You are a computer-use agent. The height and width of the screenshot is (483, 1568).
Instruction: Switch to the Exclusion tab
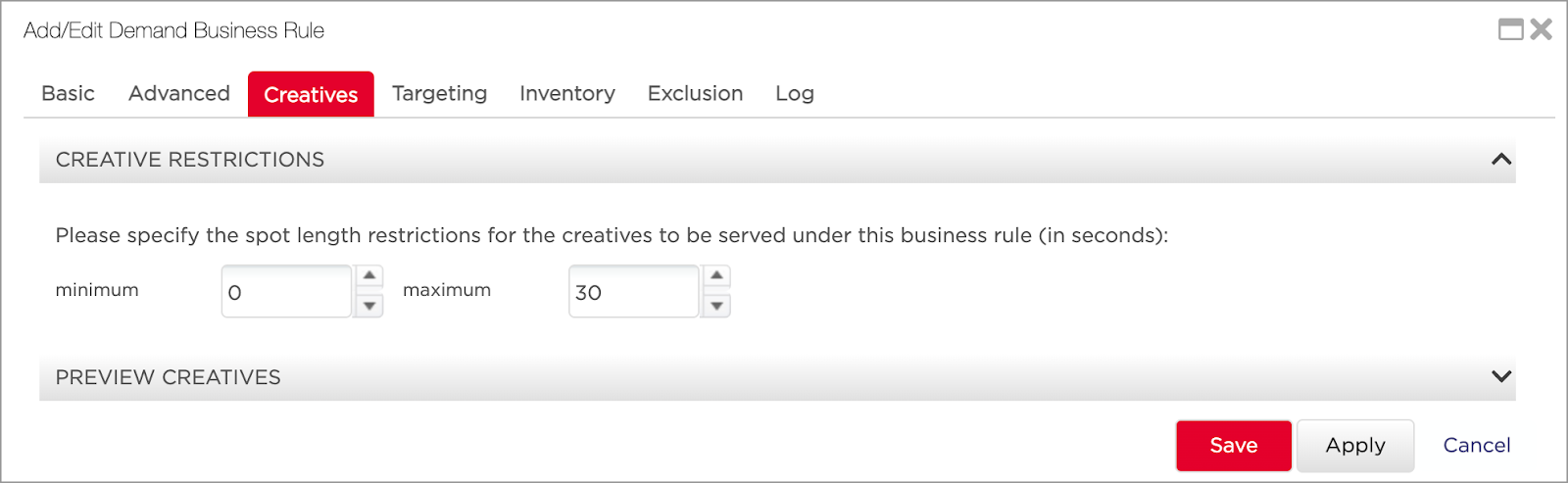(x=695, y=93)
